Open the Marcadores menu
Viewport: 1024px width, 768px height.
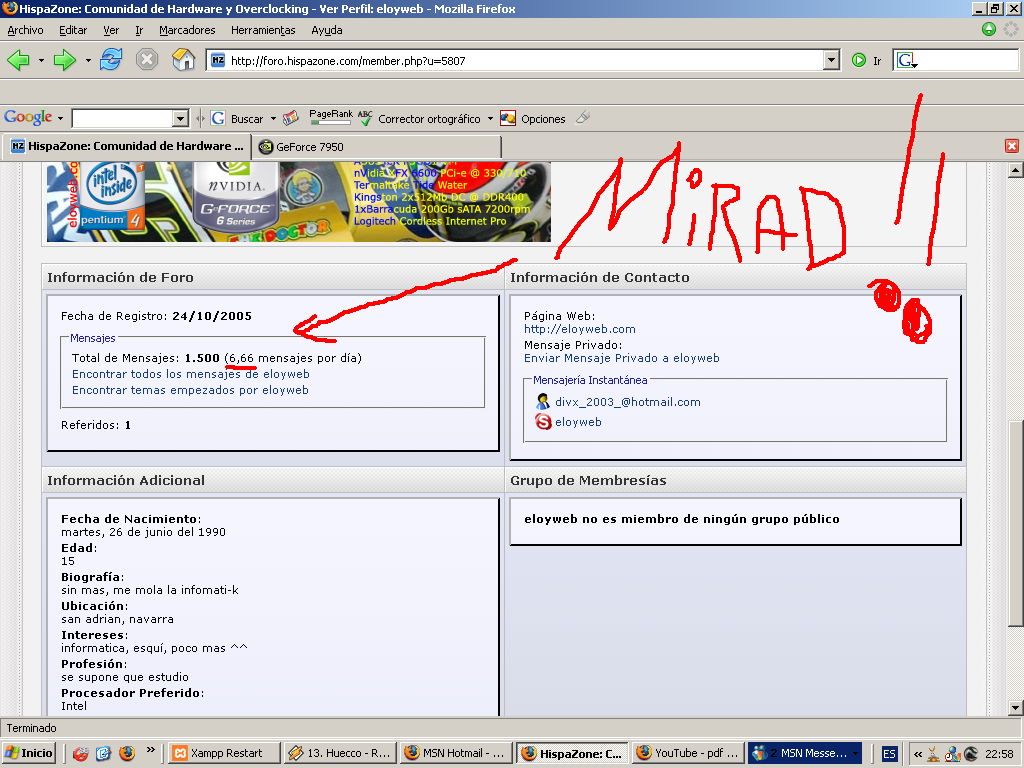187,30
